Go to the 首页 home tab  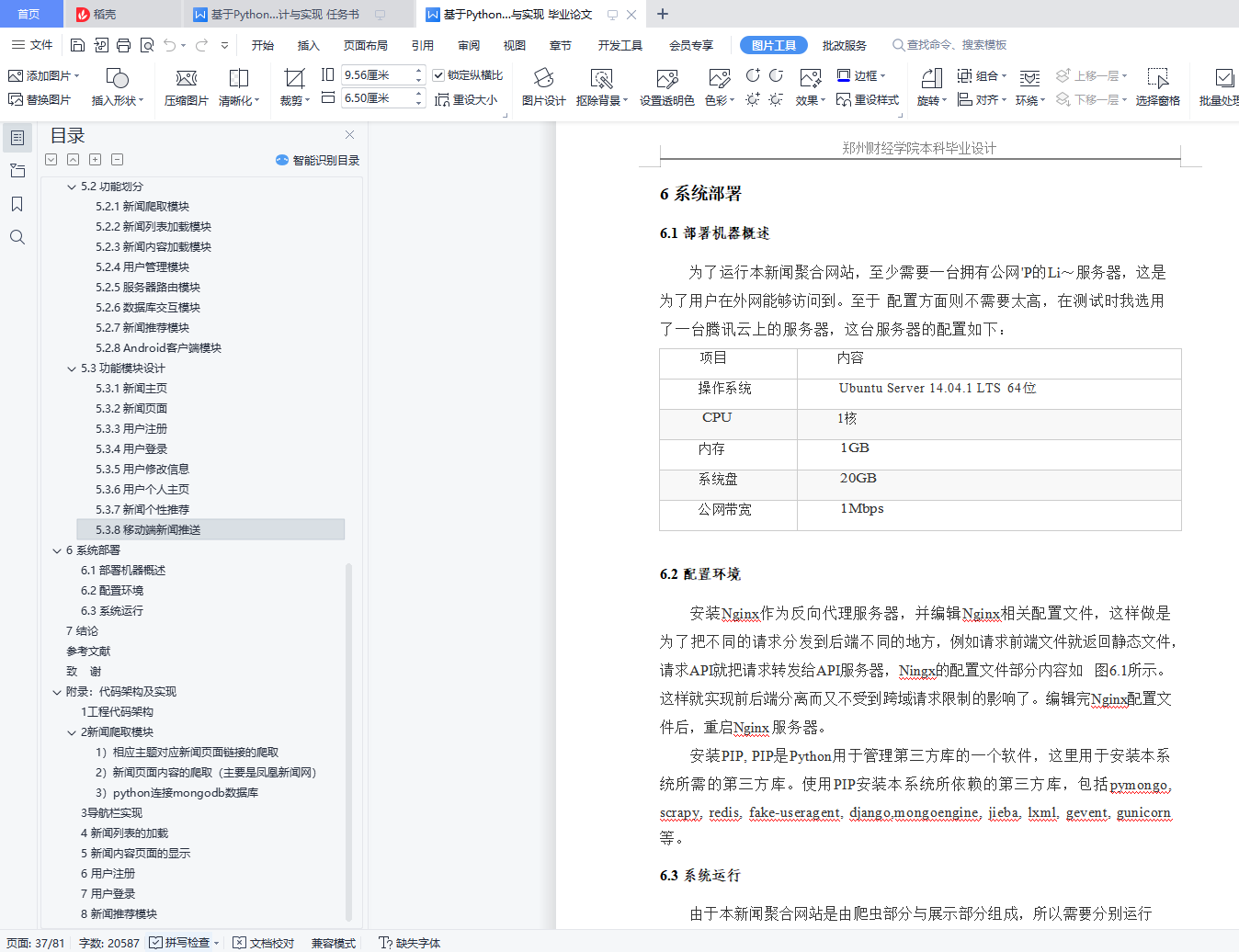click(29, 15)
